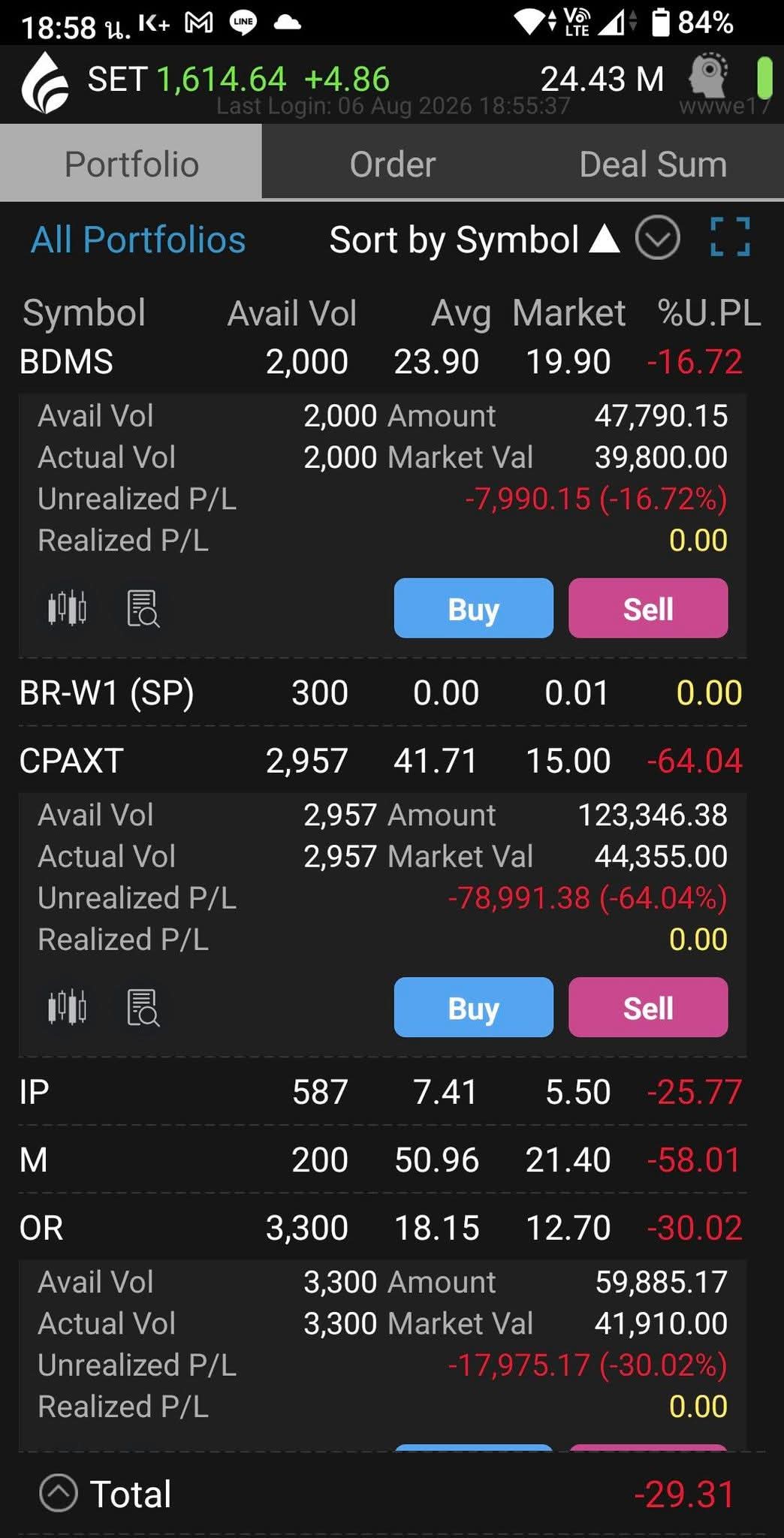Tap the user profile head icon
This screenshot has height=1538, width=784.
point(709,75)
